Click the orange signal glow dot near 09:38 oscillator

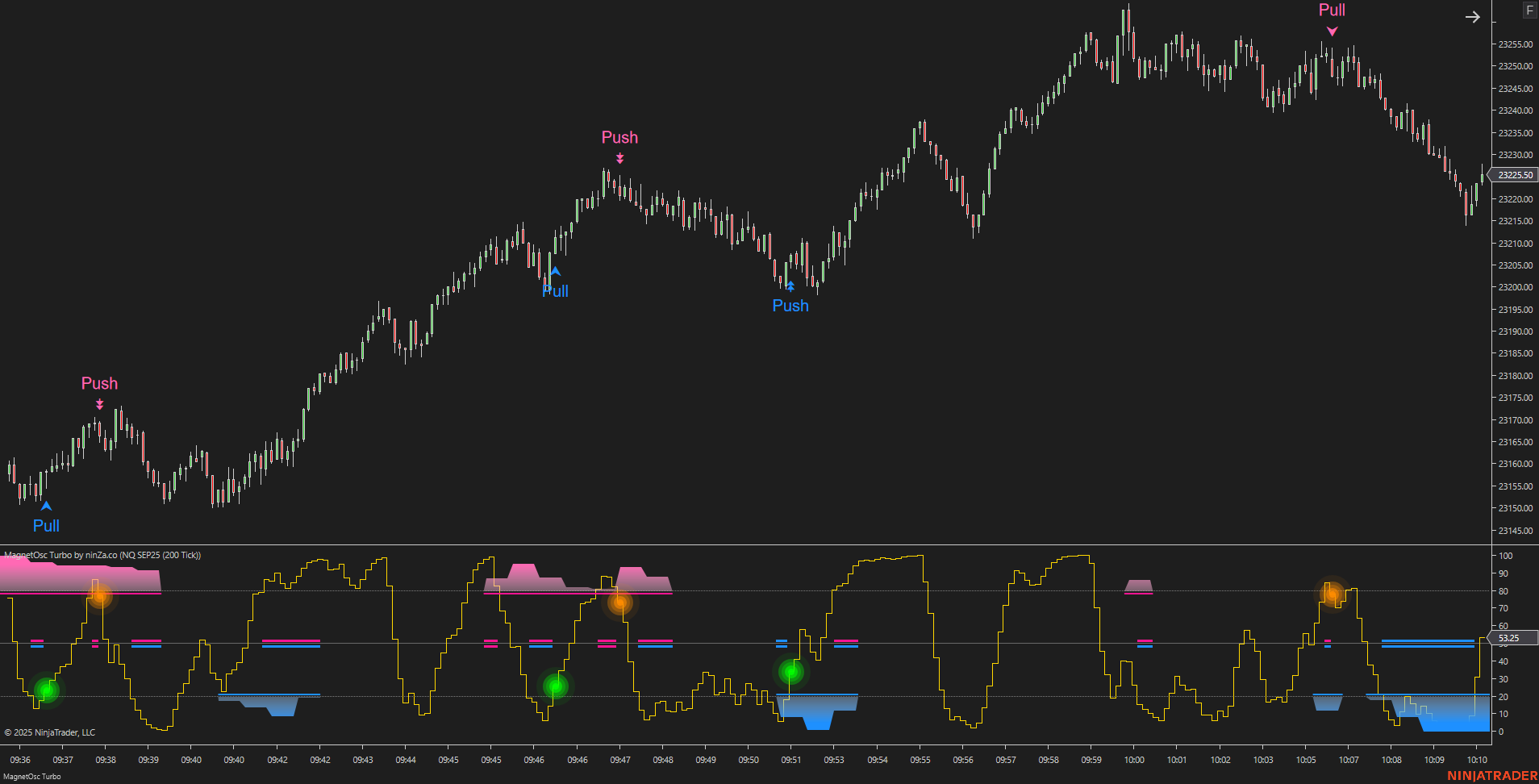point(101,598)
